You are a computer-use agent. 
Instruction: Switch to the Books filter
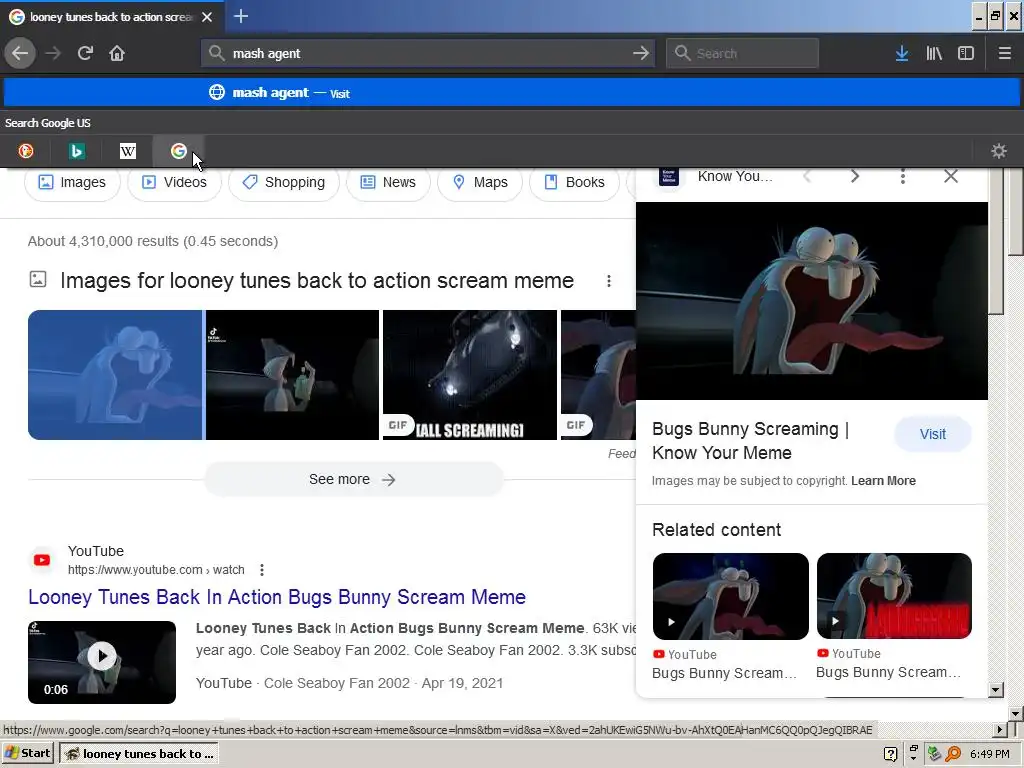[574, 182]
